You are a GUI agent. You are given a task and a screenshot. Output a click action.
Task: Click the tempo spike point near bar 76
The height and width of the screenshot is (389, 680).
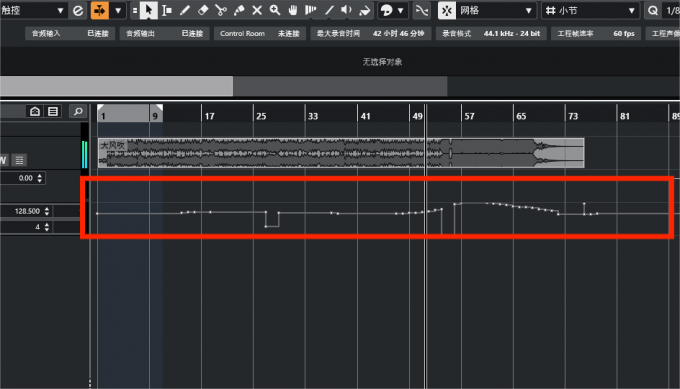click(x=584, y=203)
